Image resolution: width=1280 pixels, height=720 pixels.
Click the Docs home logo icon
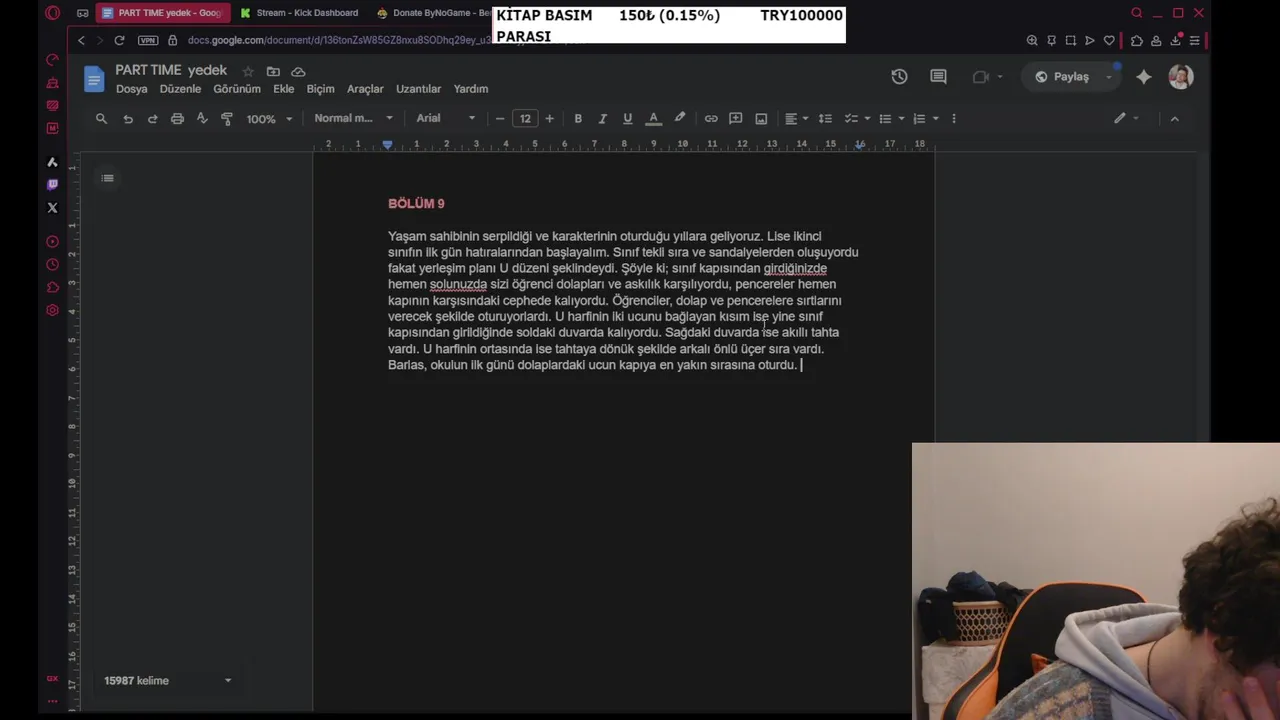(x=94, y=79)
